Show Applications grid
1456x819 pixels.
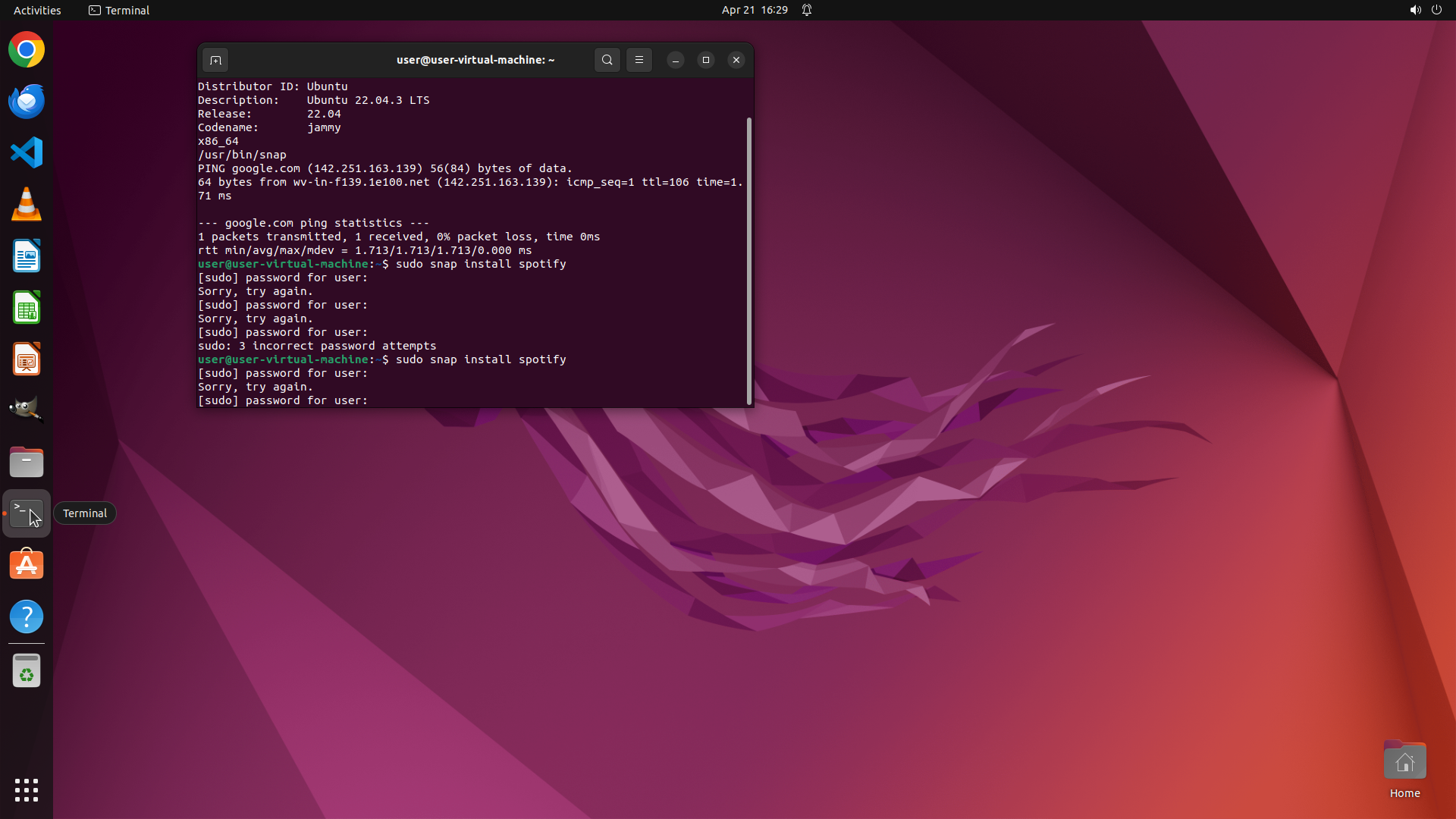(x=27, y=790)
